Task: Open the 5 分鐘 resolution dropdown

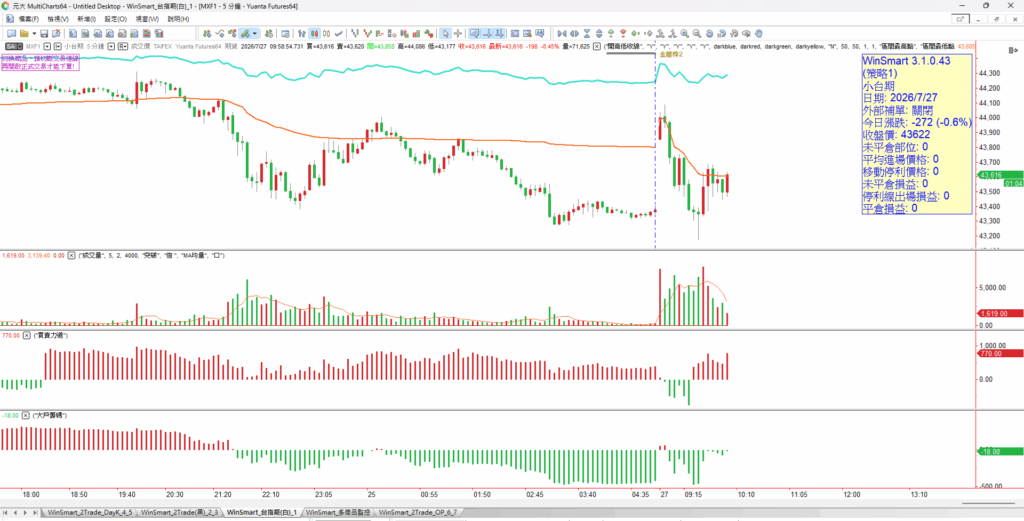Action: tap(111, 46)
